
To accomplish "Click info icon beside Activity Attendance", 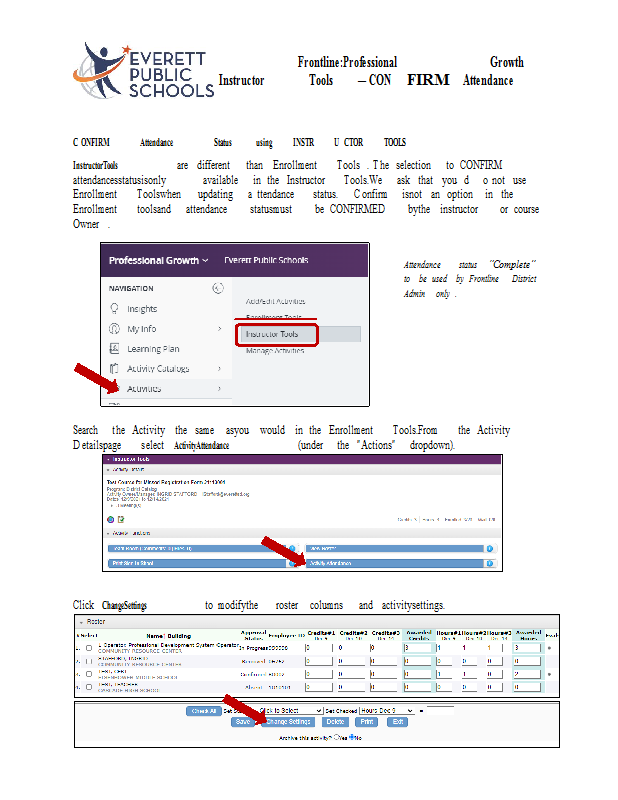I will coord(489,563).
